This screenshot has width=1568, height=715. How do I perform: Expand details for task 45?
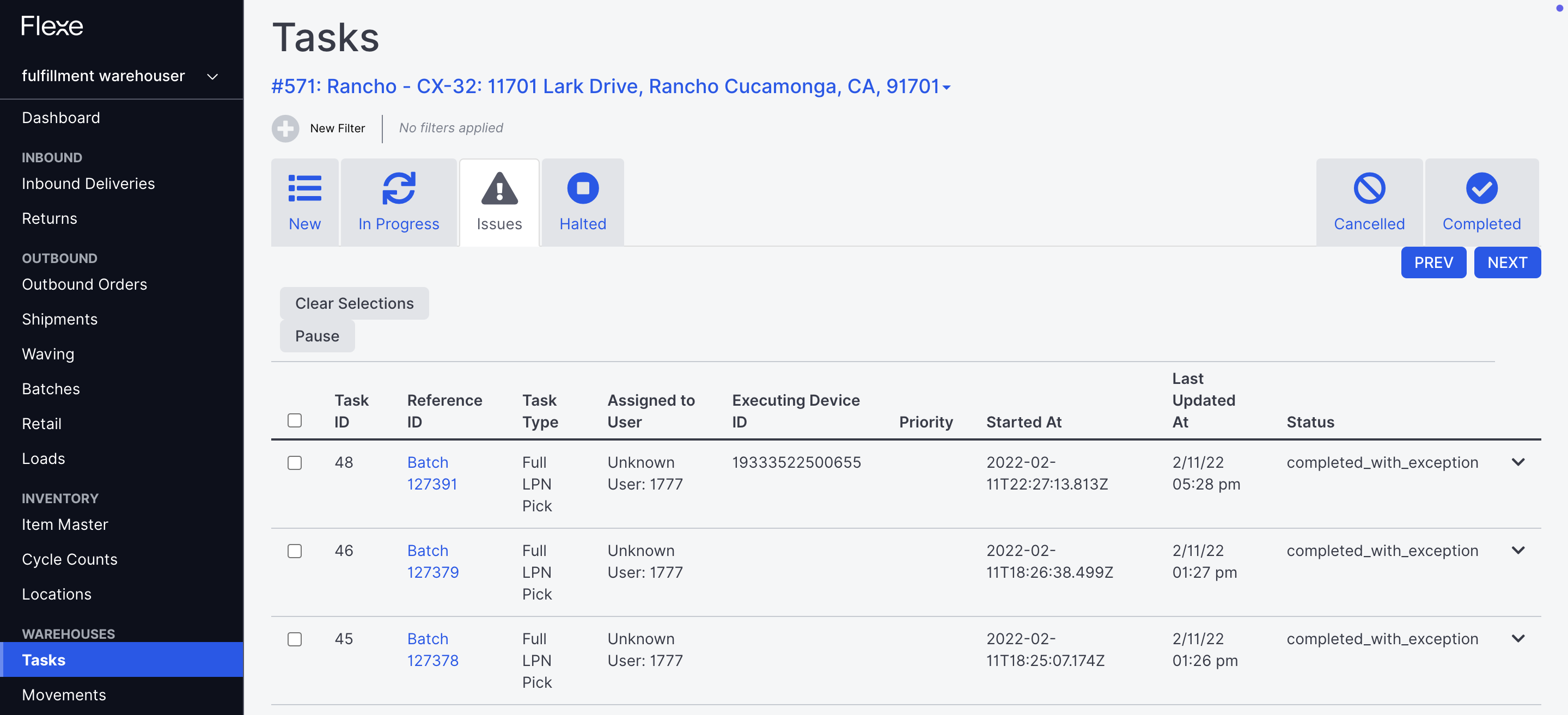1518,639
